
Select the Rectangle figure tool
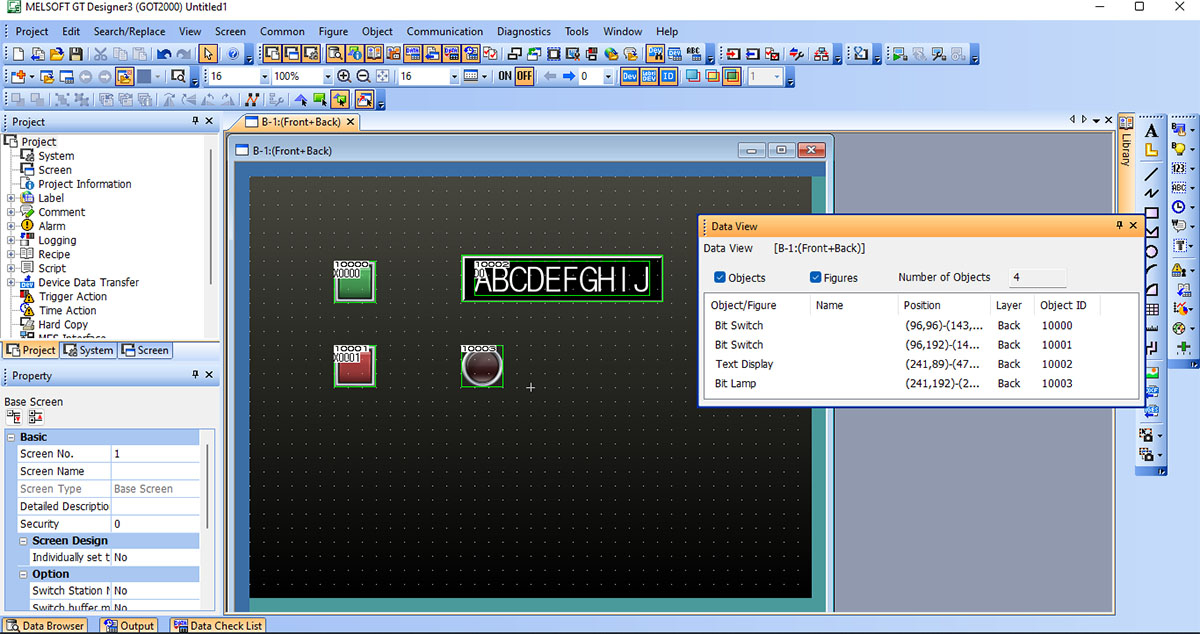tap(1151, 212)
